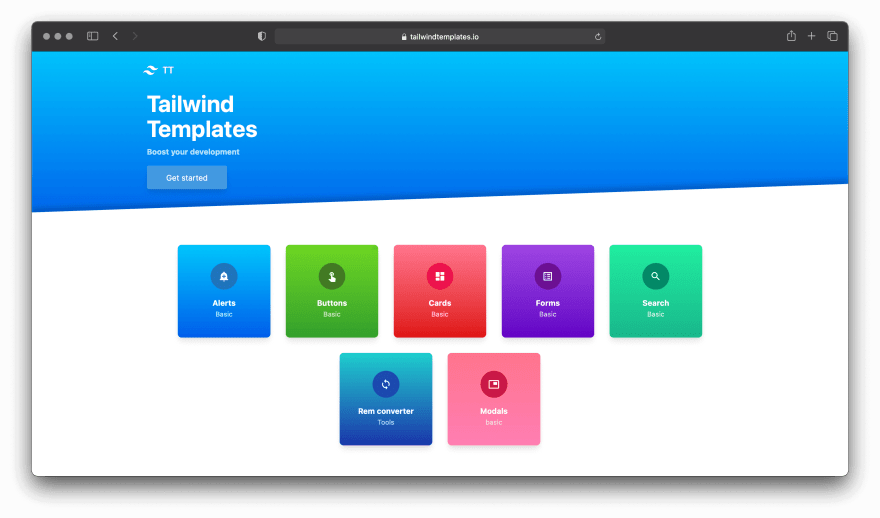
Task: Open the Modals window icon
Action: tap(494, 384)
